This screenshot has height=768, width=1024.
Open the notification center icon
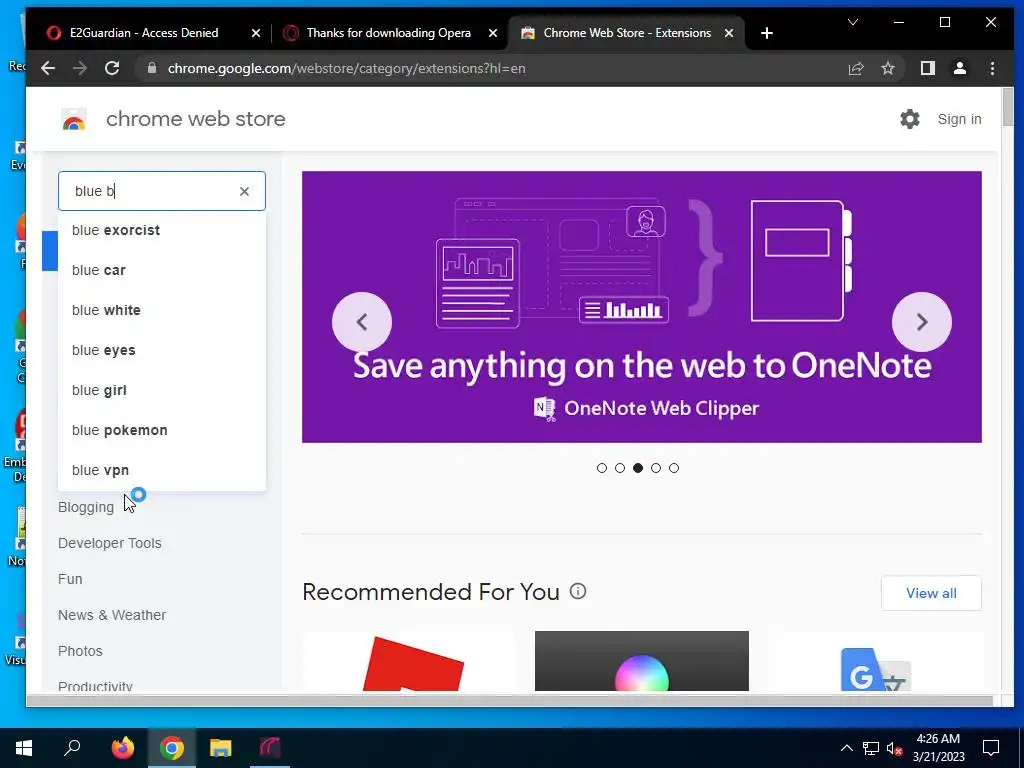991,748
